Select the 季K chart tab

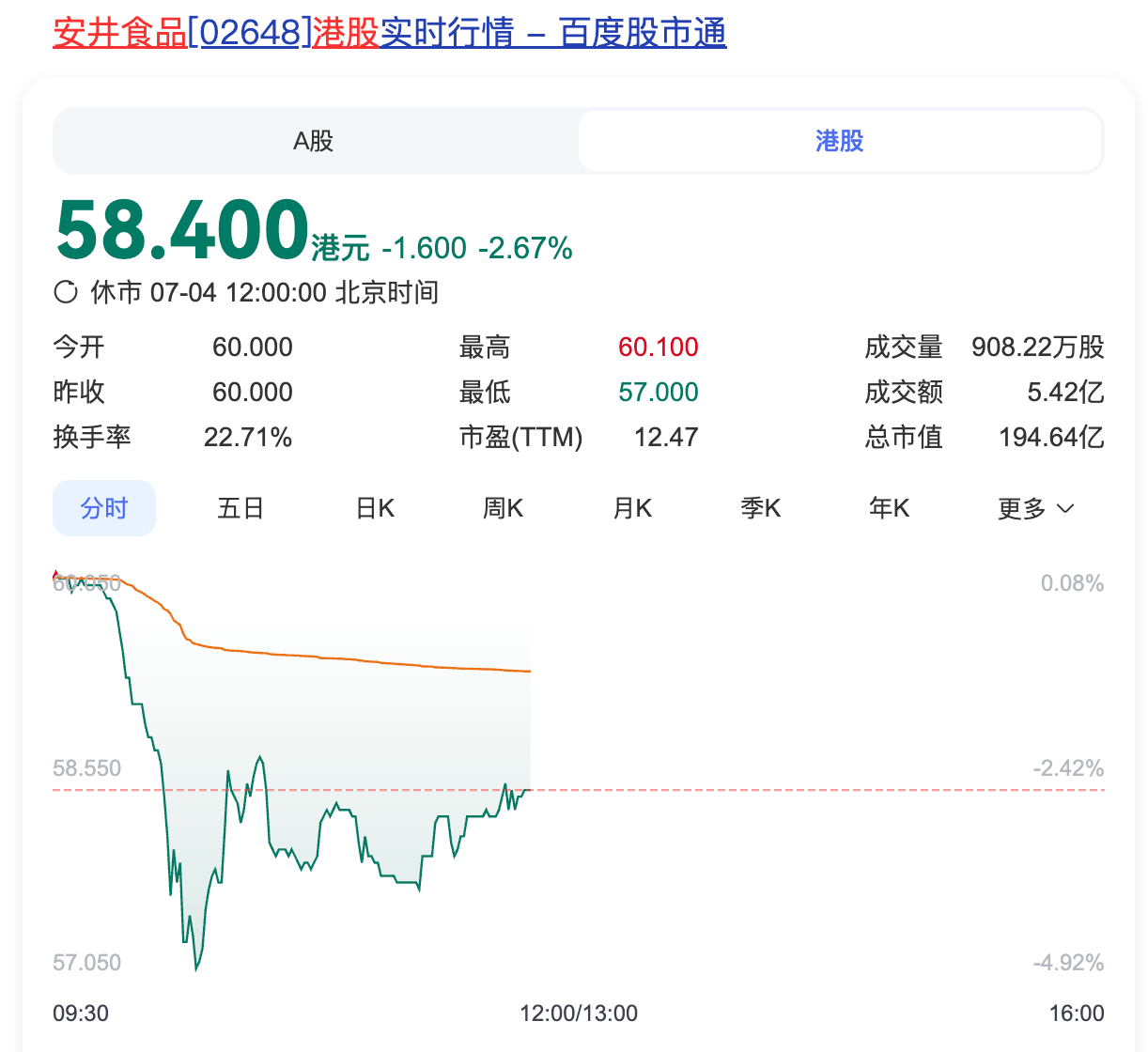761,508
